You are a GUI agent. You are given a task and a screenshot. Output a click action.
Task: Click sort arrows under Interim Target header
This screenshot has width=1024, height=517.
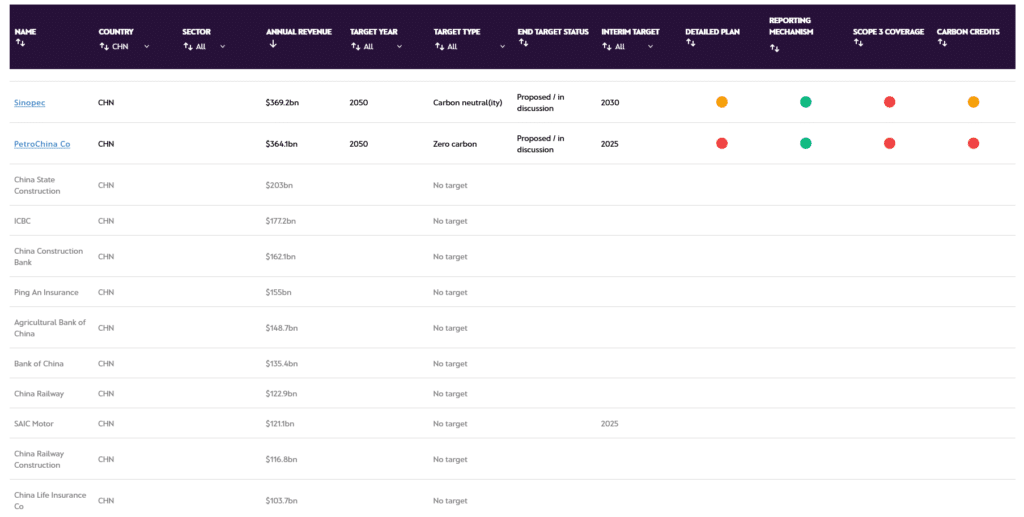point(607,46)
